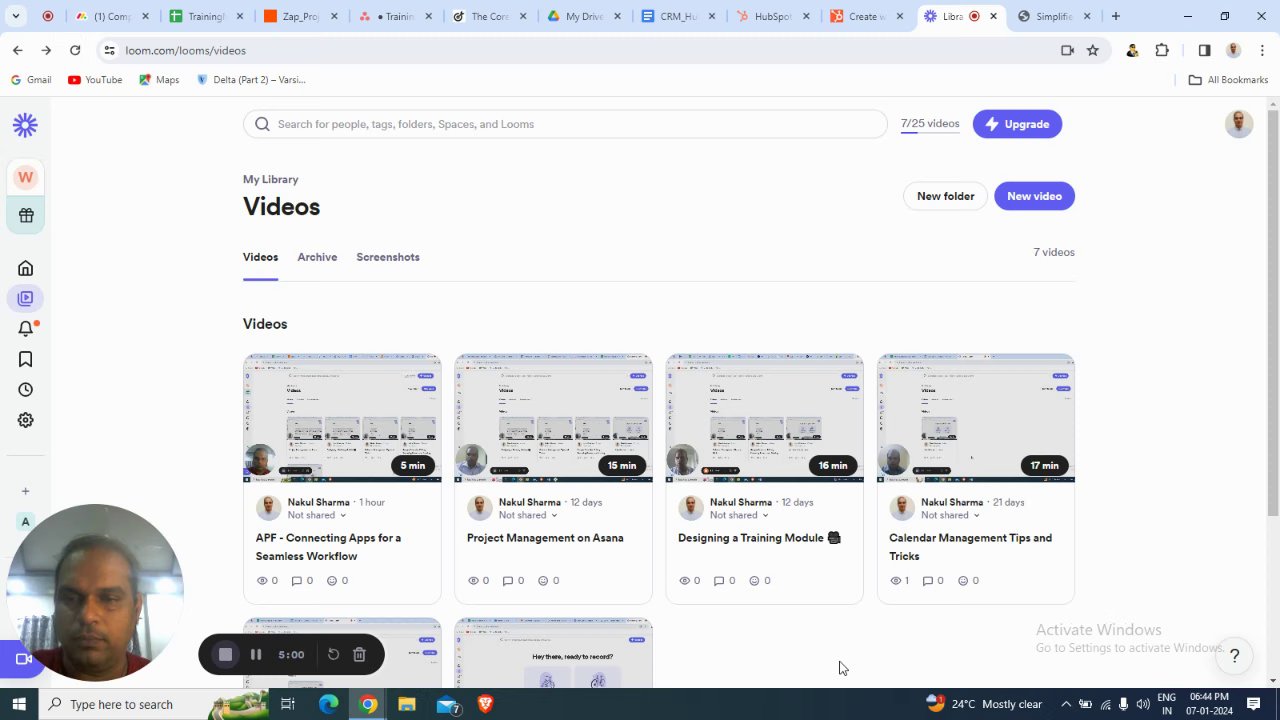Open the Maps bookmark
Screen dimensions: 1280x720
159,80
